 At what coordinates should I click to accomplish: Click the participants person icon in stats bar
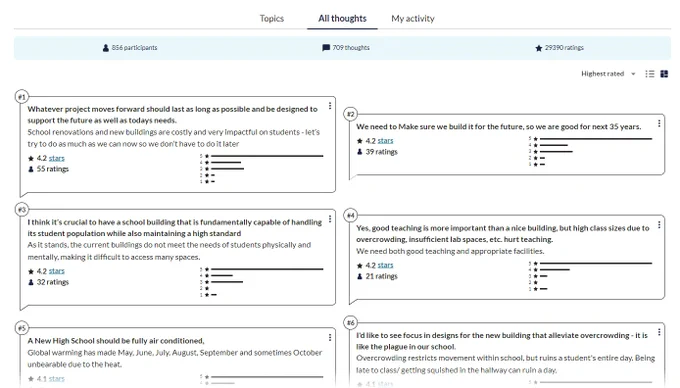106,48
